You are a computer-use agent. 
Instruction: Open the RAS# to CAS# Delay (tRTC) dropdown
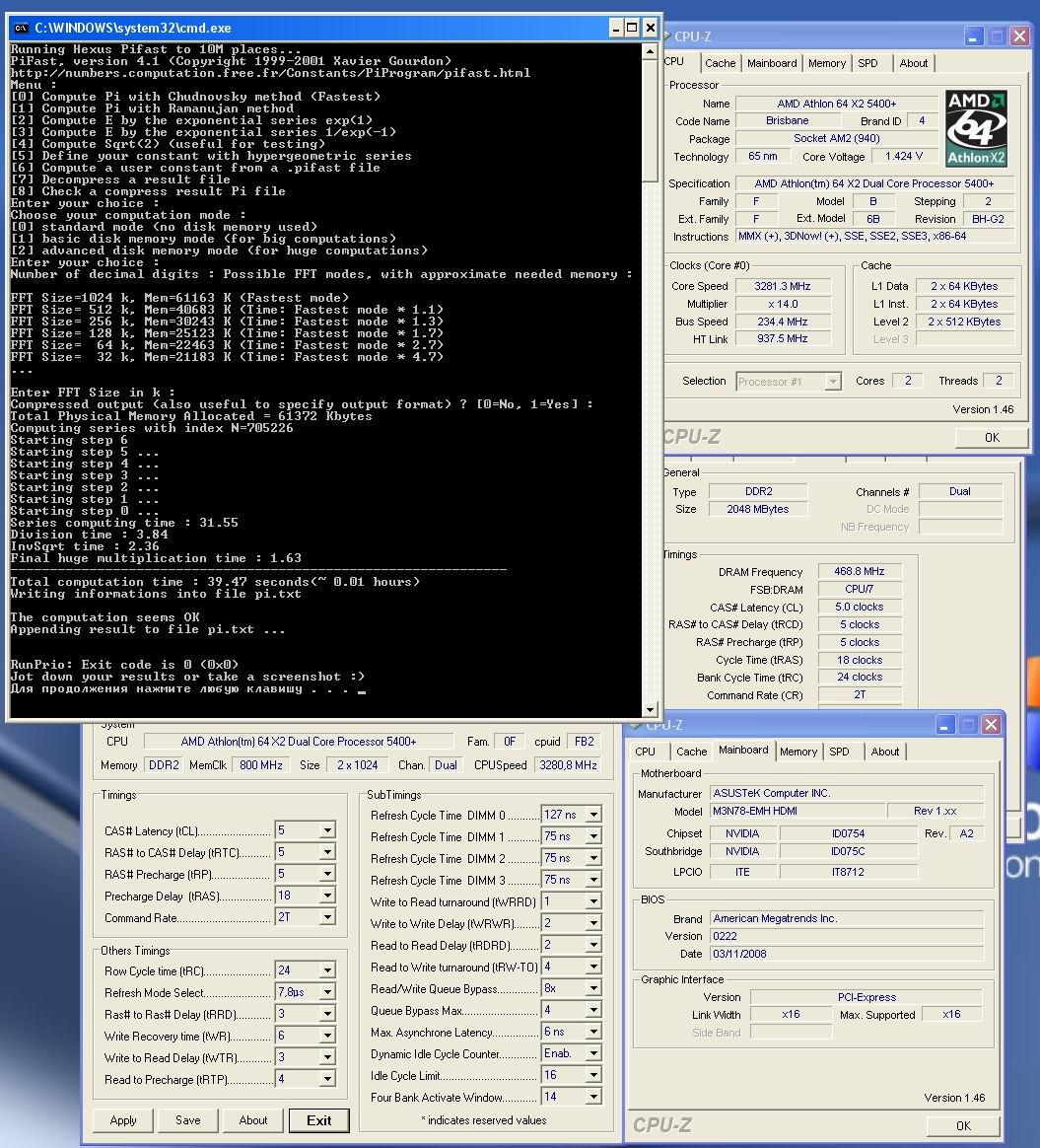point(327,852)
